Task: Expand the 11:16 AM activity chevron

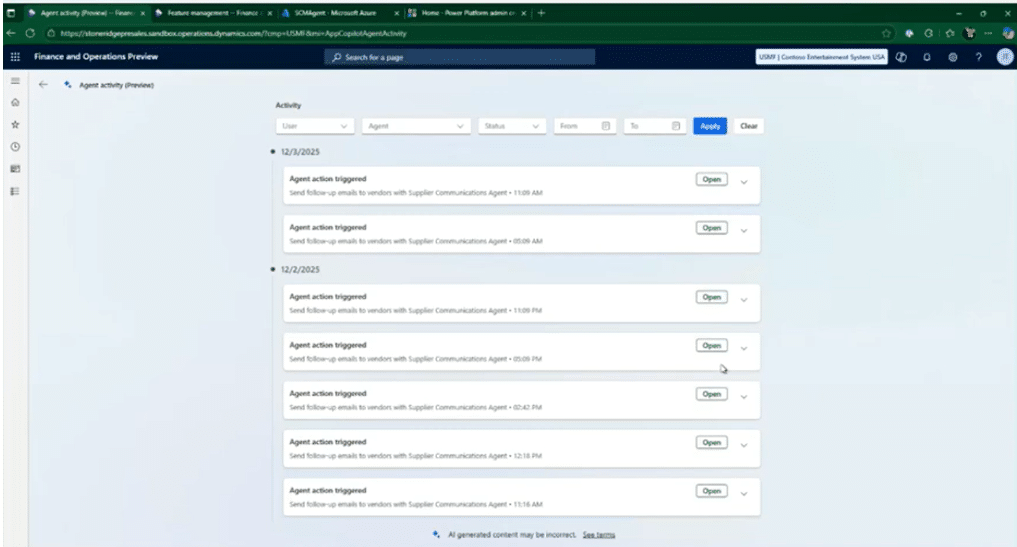Action: tap(744, 494)
